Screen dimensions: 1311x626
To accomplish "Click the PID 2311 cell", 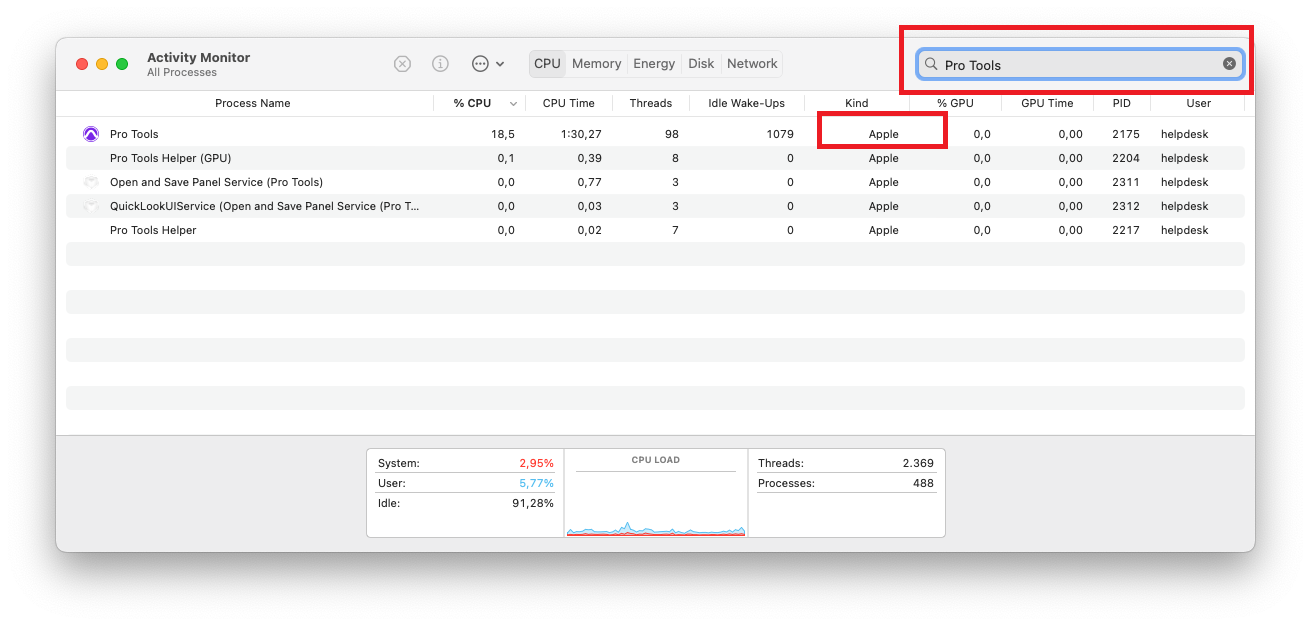I will click(1126, 182).
